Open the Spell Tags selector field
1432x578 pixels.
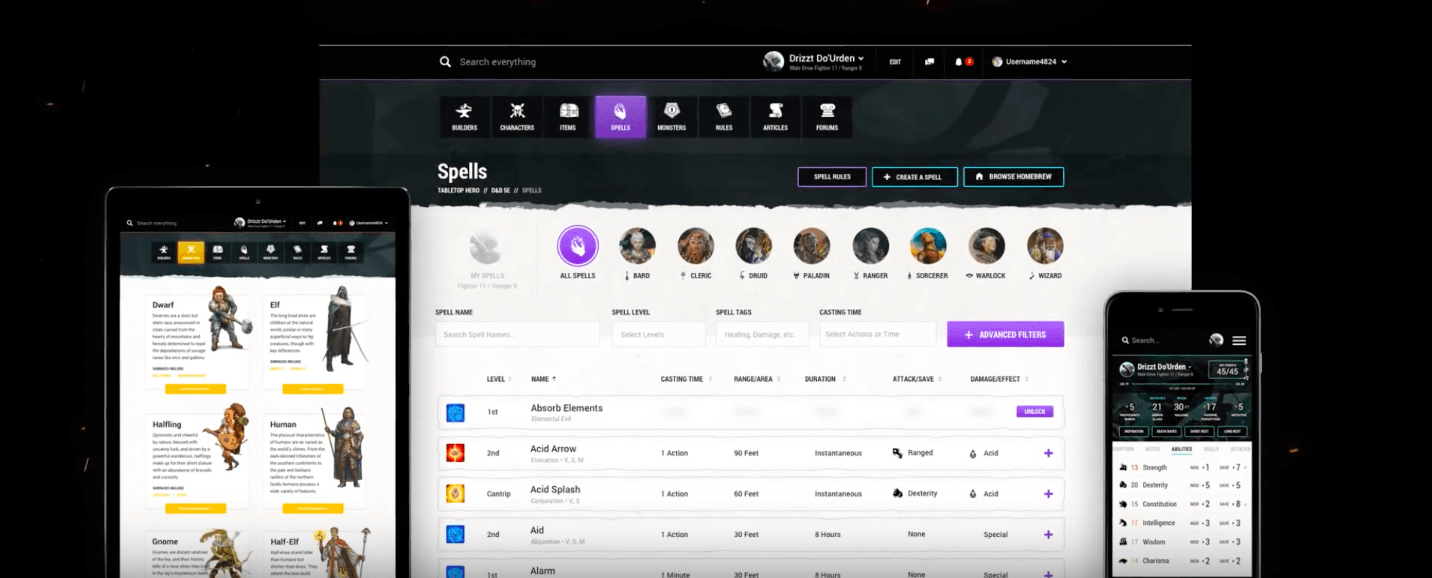[x=762, y=334]
